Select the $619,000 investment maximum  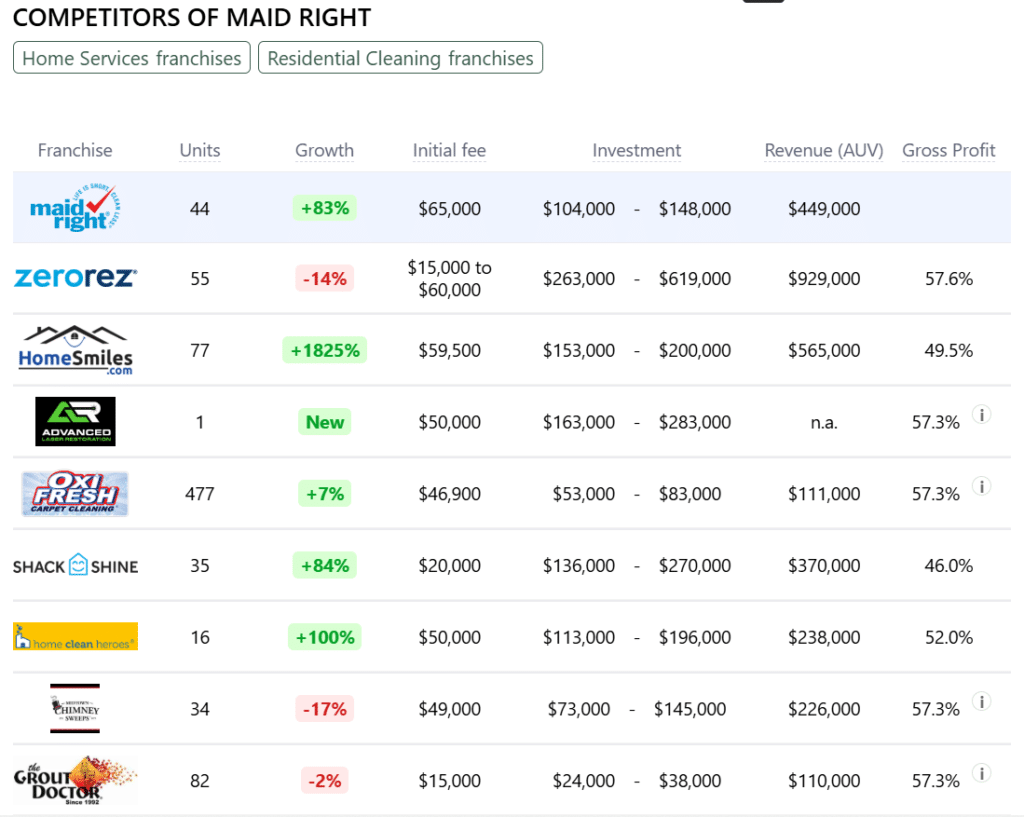pyautogui.click(x=695, y=279)
